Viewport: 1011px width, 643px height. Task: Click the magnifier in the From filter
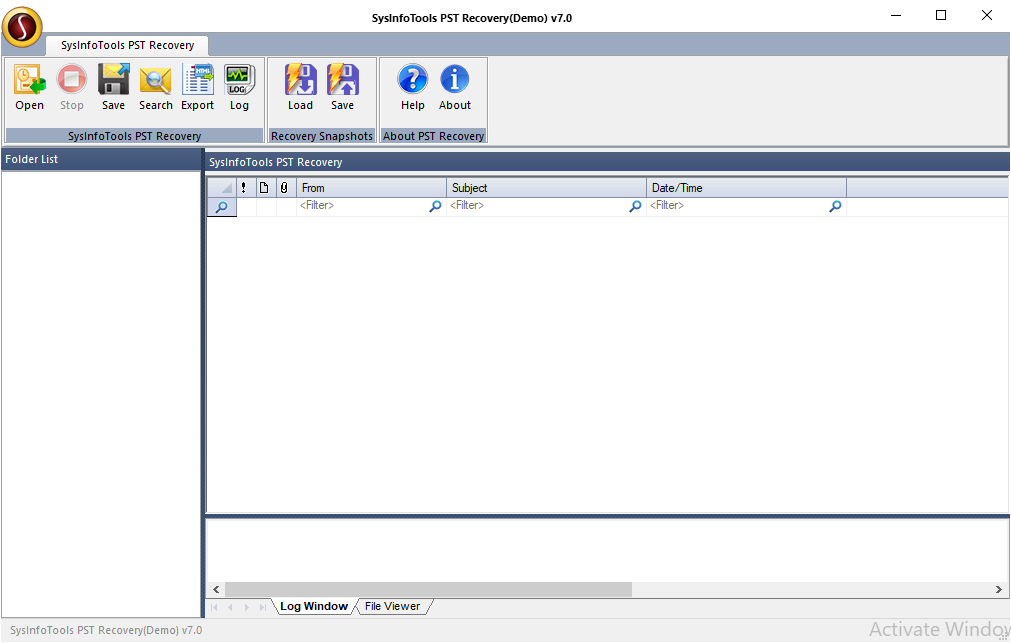click(x=436, y=206)
